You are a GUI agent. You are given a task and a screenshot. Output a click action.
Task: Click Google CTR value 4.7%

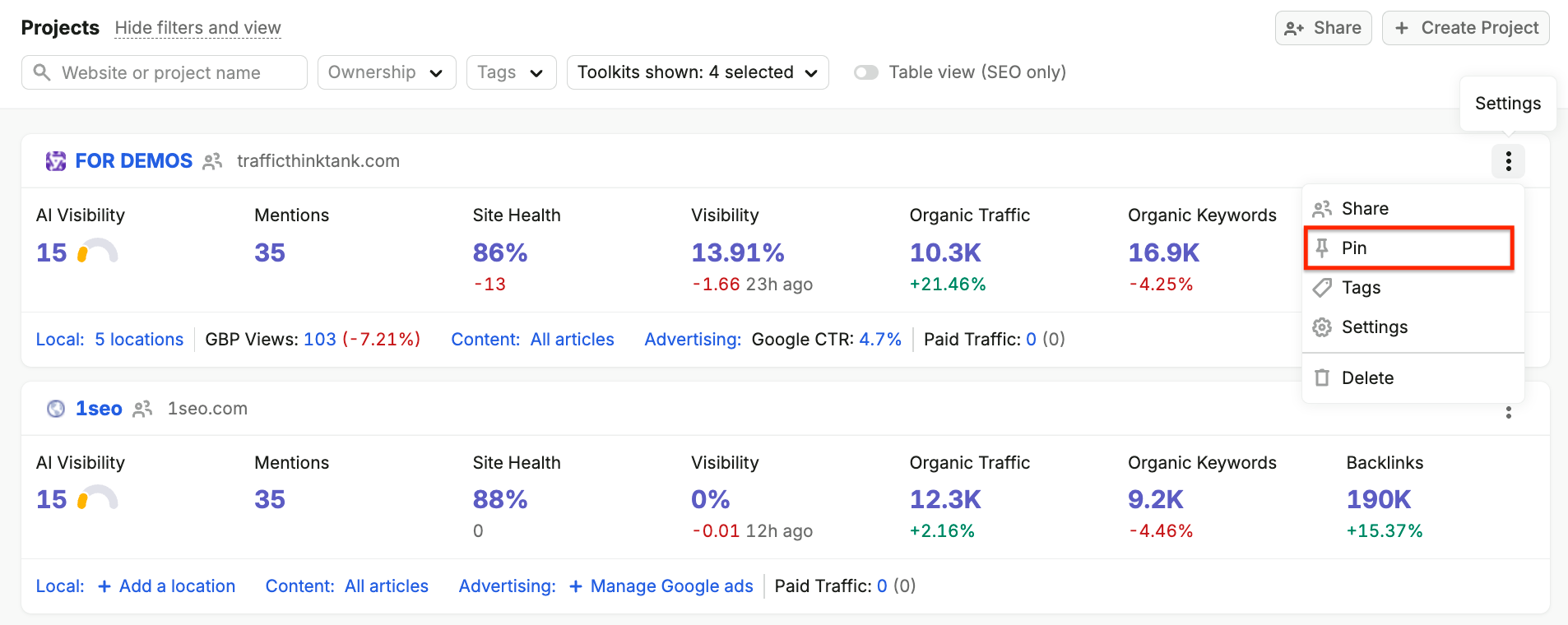pyautogui.click(x=880, y=340)
